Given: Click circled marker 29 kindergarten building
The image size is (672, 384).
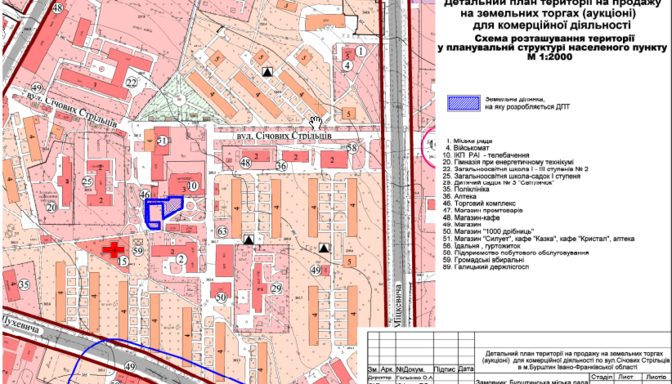Looking at the screenshot, I should [x=276, y=288].
